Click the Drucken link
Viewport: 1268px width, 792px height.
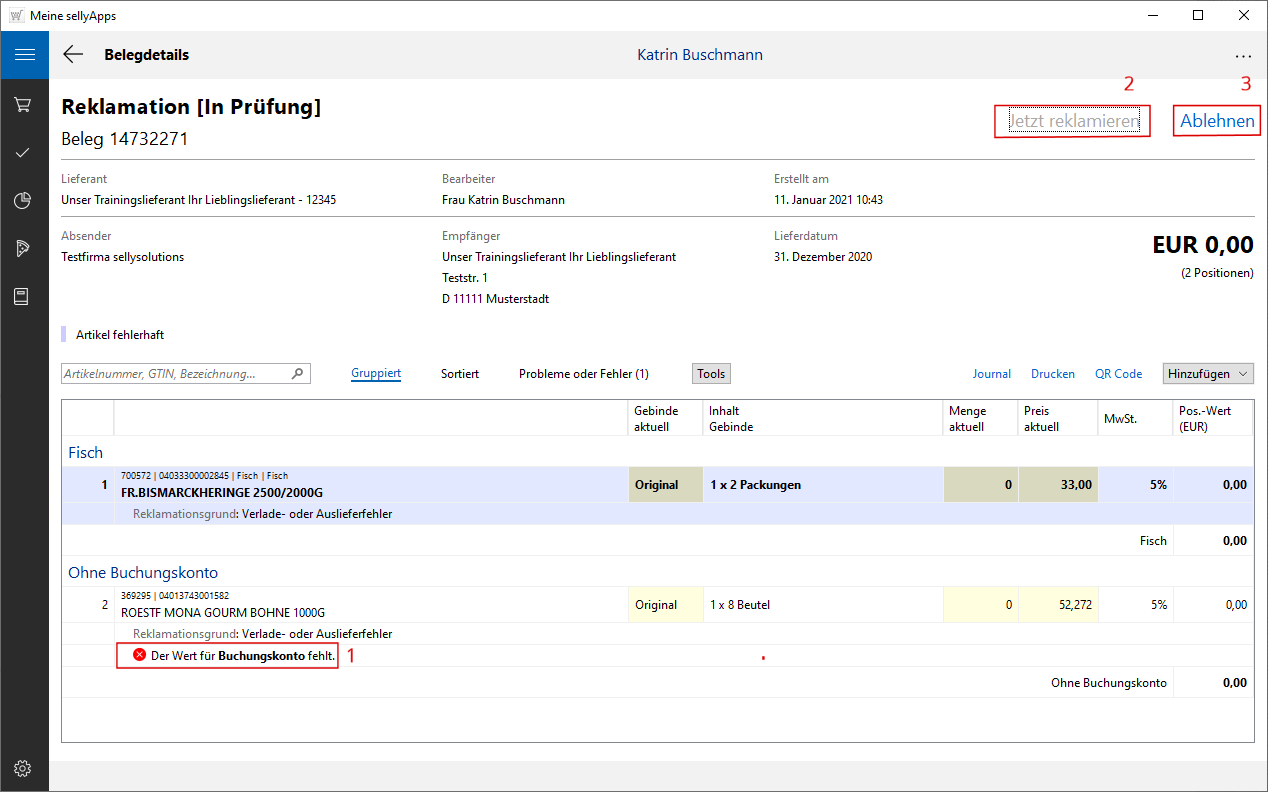pos(1052,374)
